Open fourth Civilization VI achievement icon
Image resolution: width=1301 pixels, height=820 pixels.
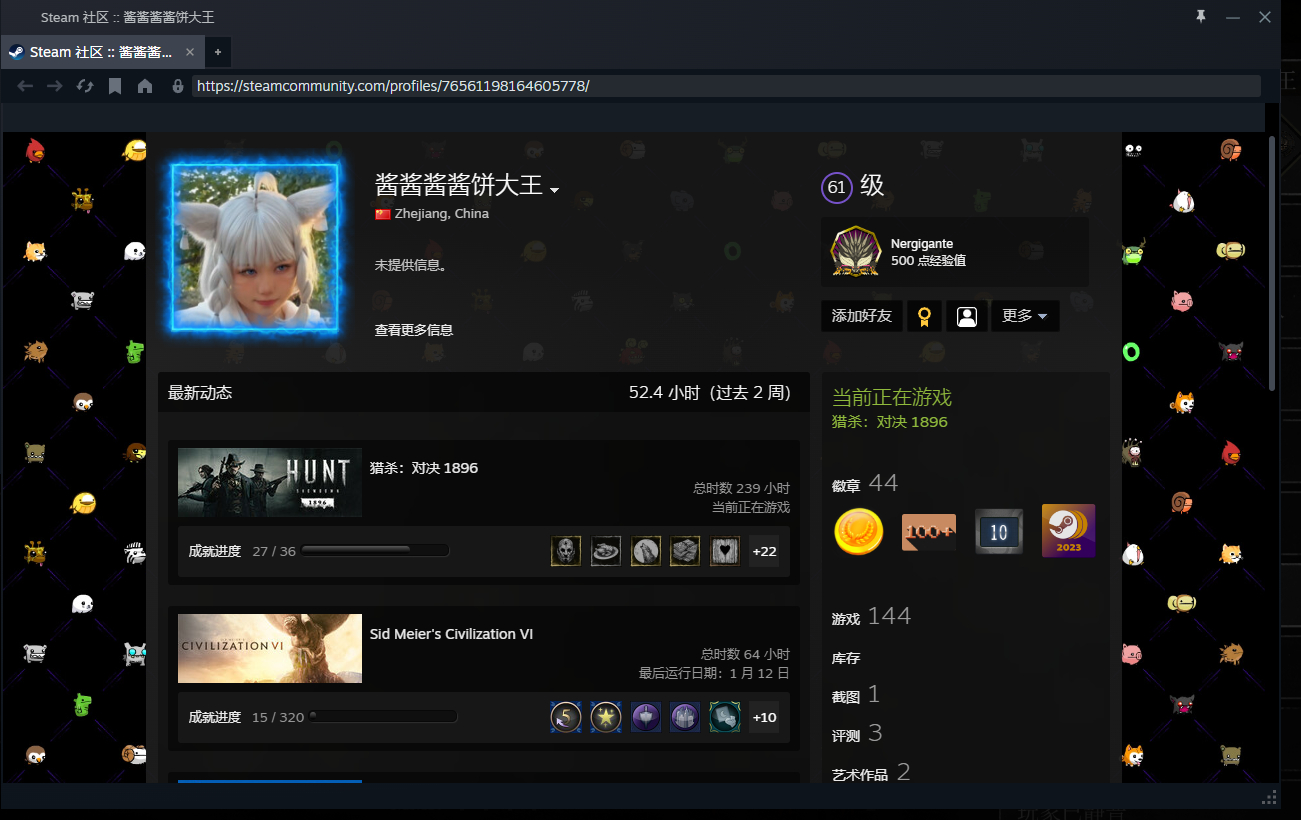pyautogui.click(x=685, y=717)
